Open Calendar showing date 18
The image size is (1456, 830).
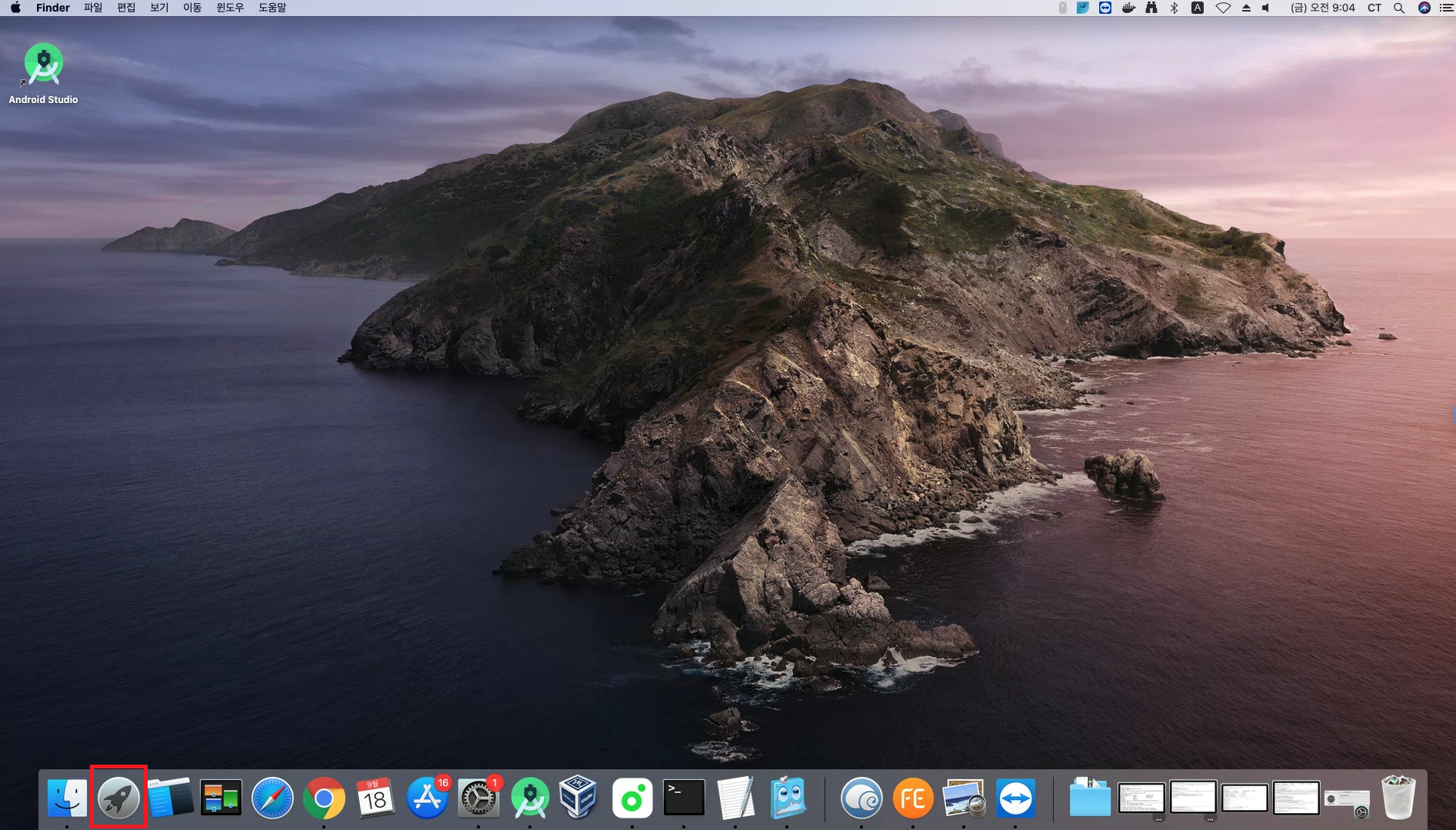375,798
